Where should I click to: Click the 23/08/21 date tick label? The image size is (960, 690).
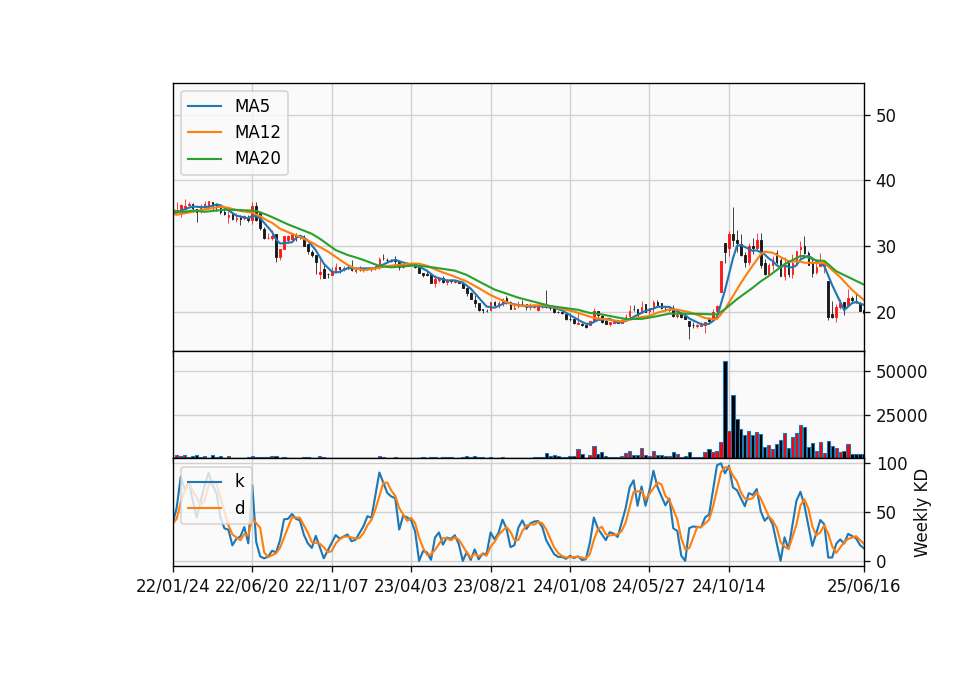(x=490, y=586)
